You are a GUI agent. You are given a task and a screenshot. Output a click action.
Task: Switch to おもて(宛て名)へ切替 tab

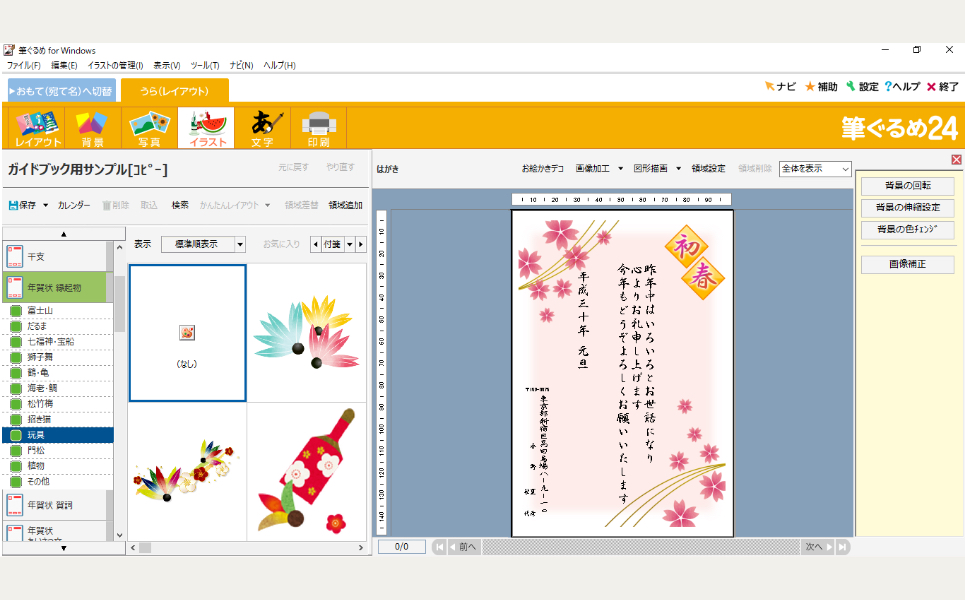62,91
